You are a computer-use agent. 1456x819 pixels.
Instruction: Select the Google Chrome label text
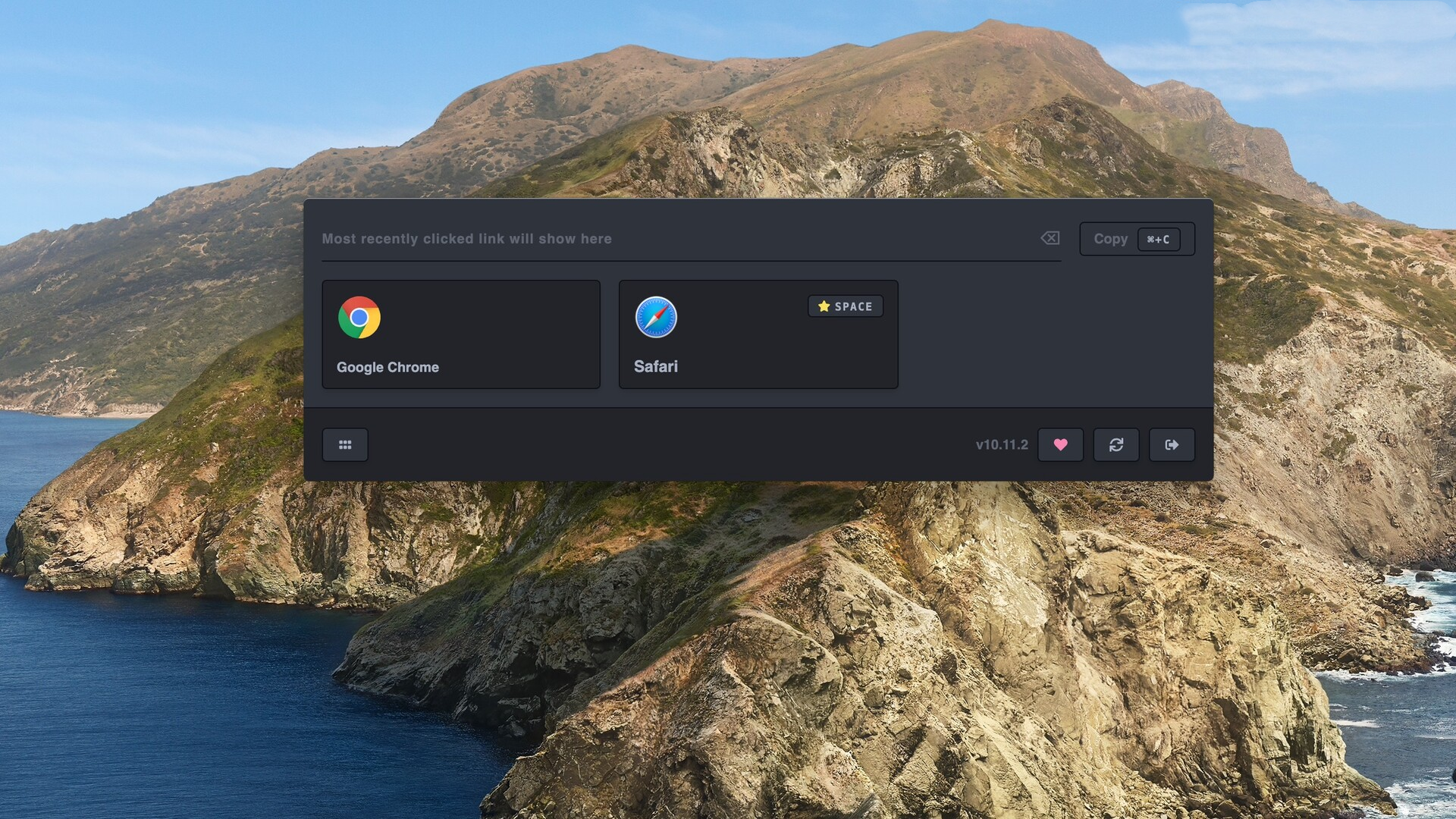point(388,367)
